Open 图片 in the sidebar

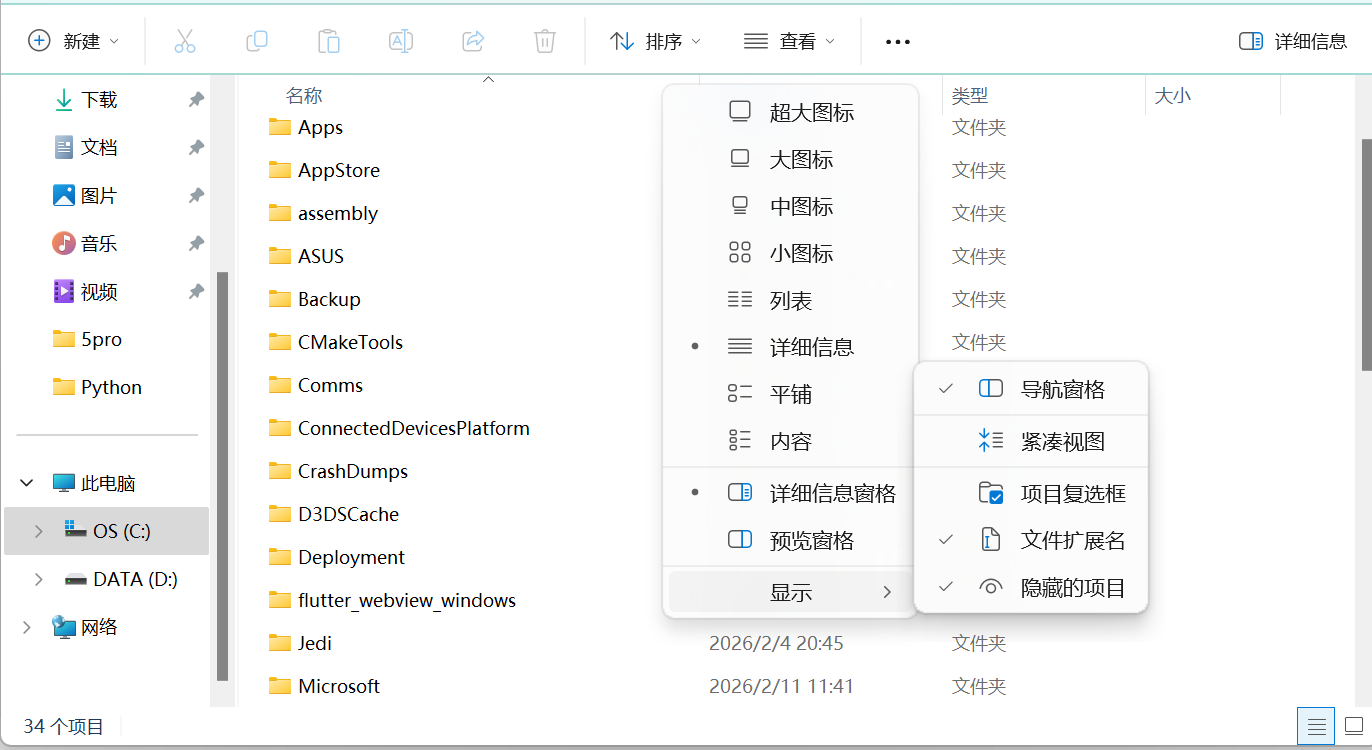pos(99,195)
